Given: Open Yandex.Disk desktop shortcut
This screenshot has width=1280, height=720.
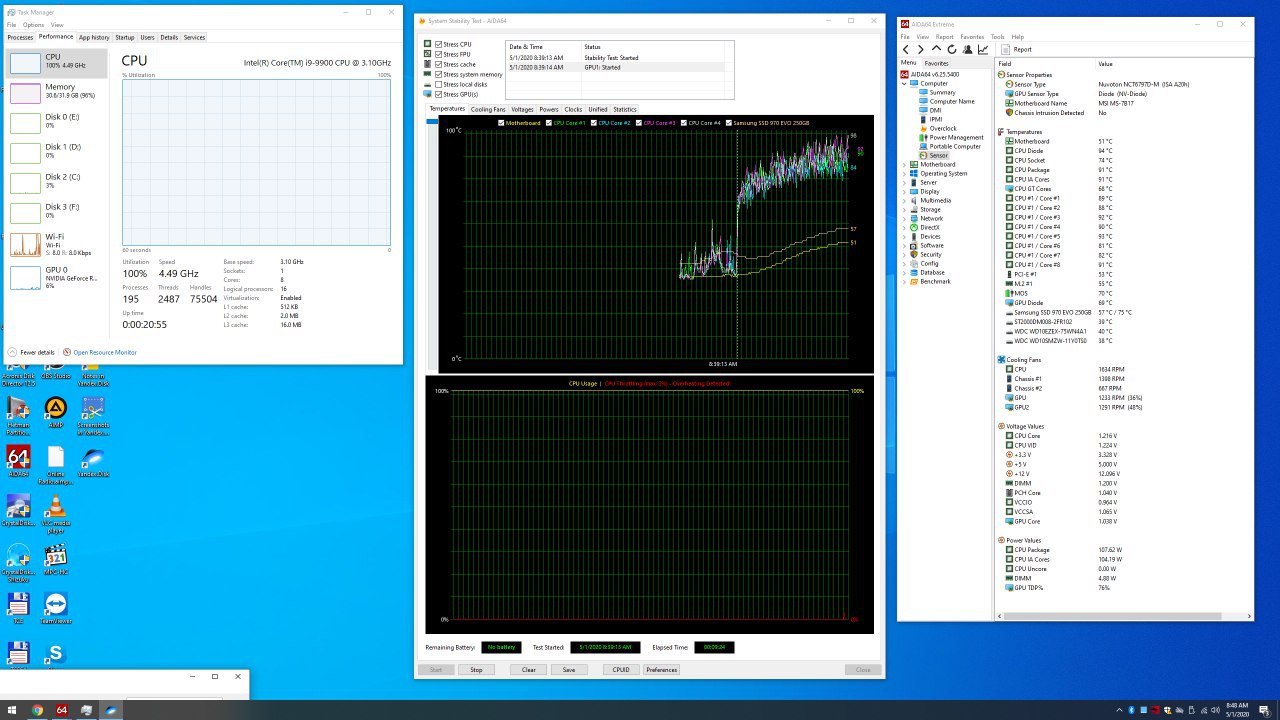Looking at the screenshot, I should [93, 462].
